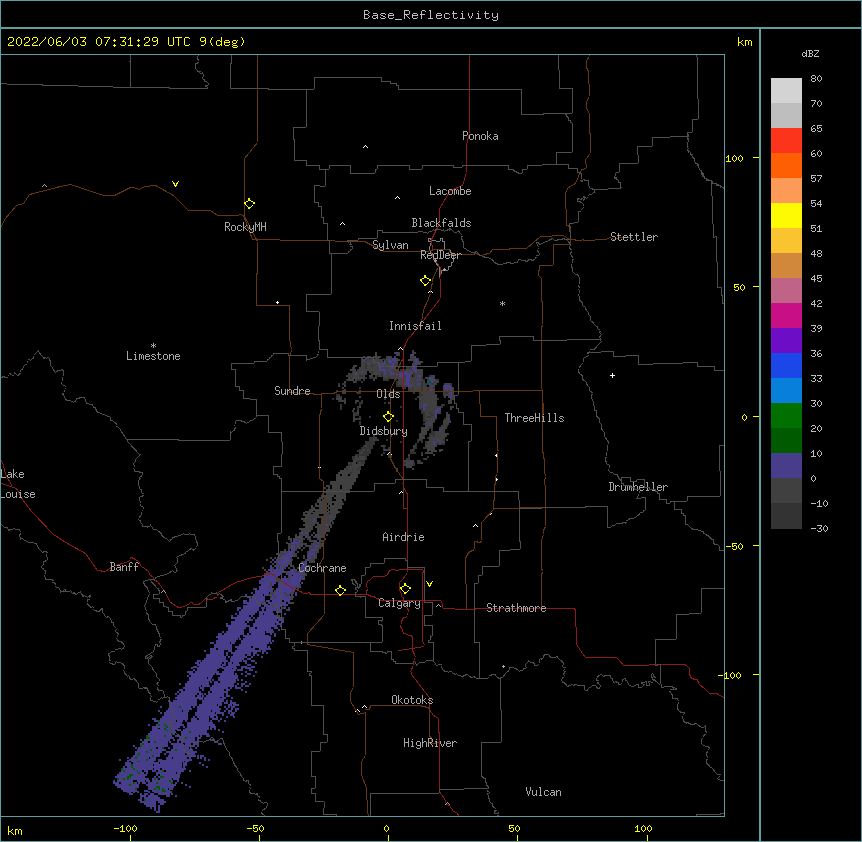Click the yellow diamond marker above RockyMH

[x=249, y=204]
